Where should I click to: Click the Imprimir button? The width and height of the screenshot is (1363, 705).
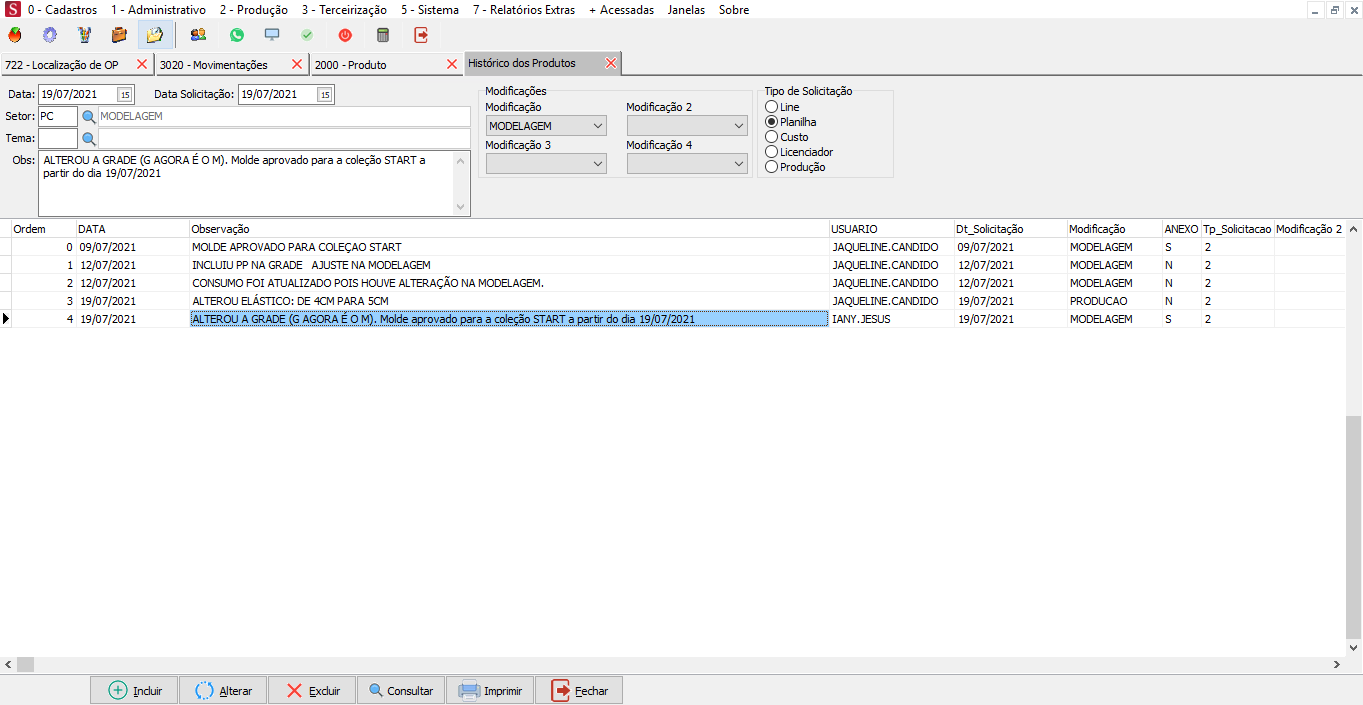[x=490, y=691]
